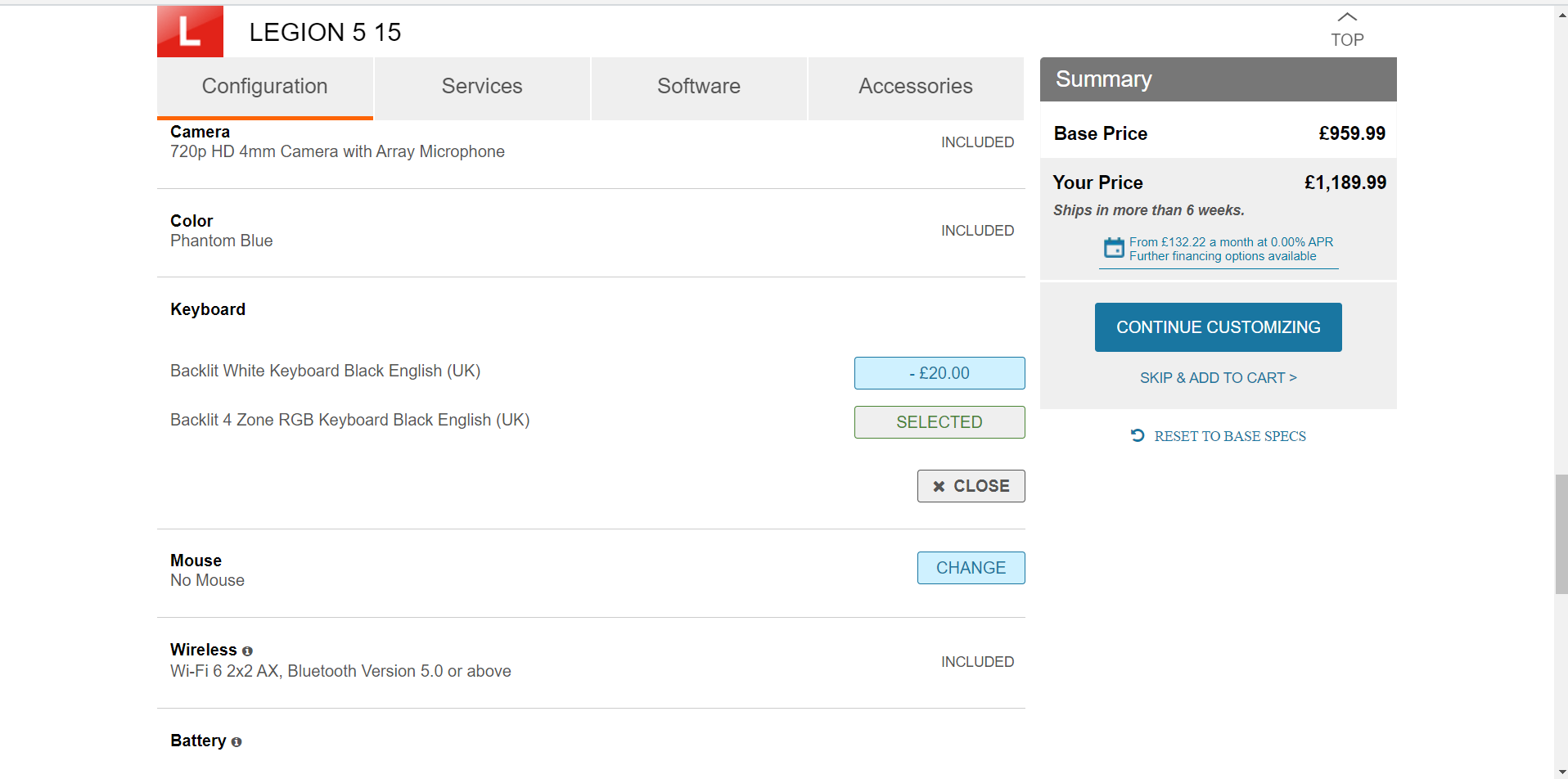This screenshot has width=1568, height=779.
Task: Select the Backlit White Keyboard £20.00 discount option
Action: [x=939, y=373]
